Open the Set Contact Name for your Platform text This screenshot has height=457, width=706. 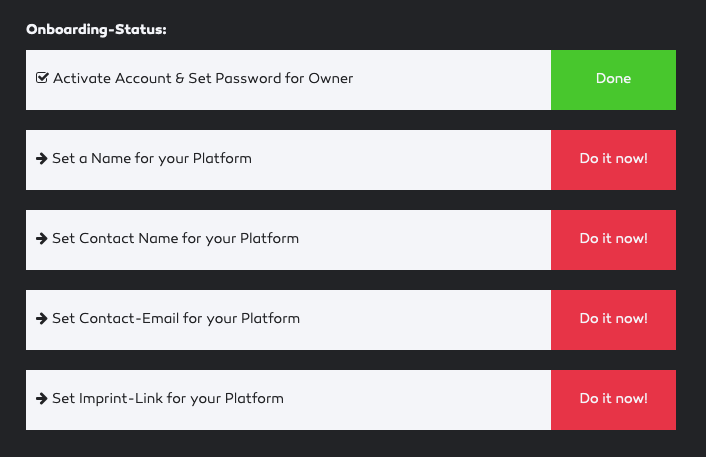click(x=176, y=239)
